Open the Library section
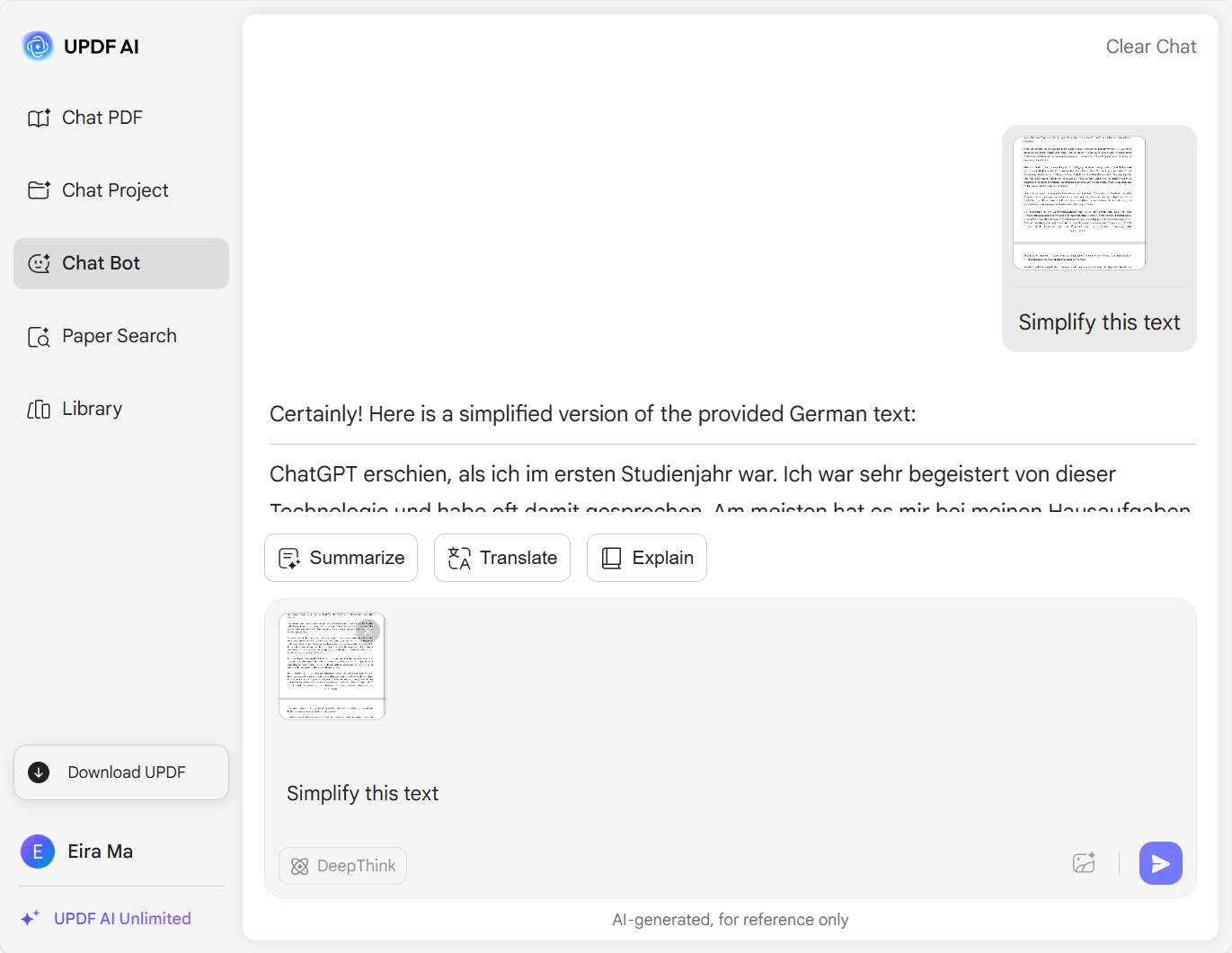Image resolution: width=1232 pixels, height=953 pixels. coord(92,408)
